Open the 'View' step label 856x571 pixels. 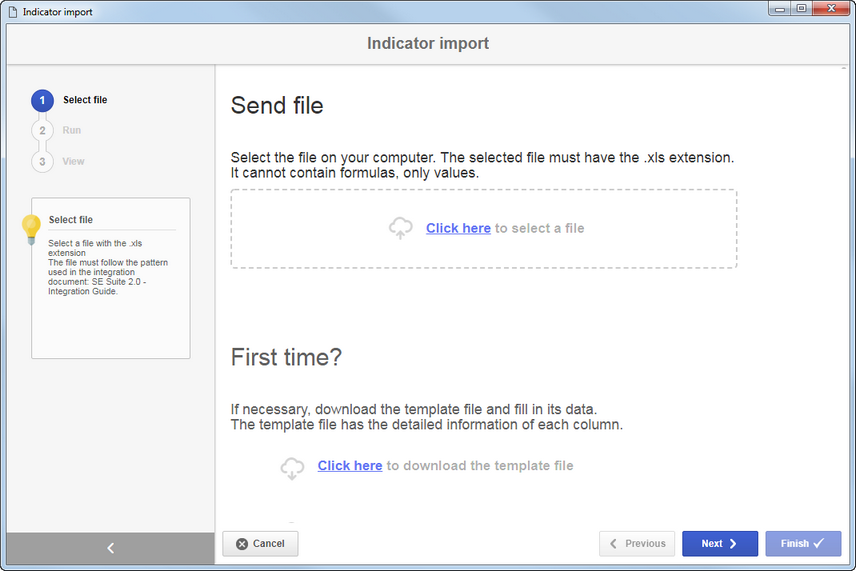tap(73, 161)
